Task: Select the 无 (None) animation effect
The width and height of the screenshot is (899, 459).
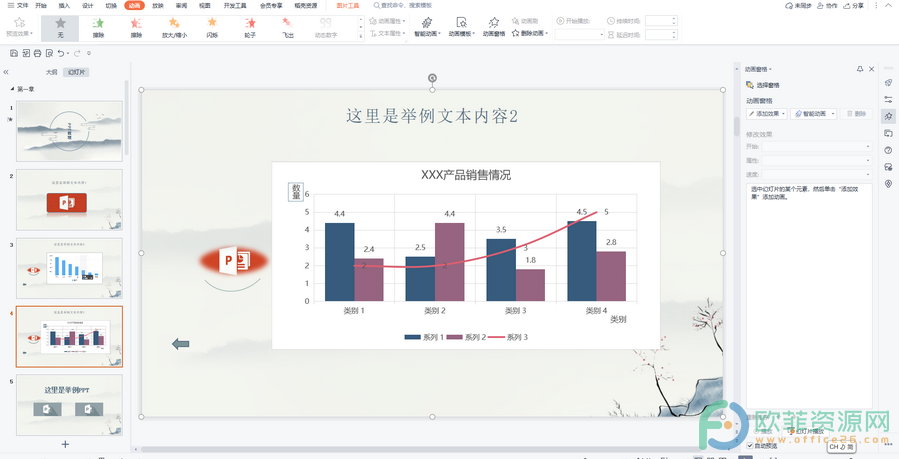Action: pyautogui.click(x=60, y=28)
